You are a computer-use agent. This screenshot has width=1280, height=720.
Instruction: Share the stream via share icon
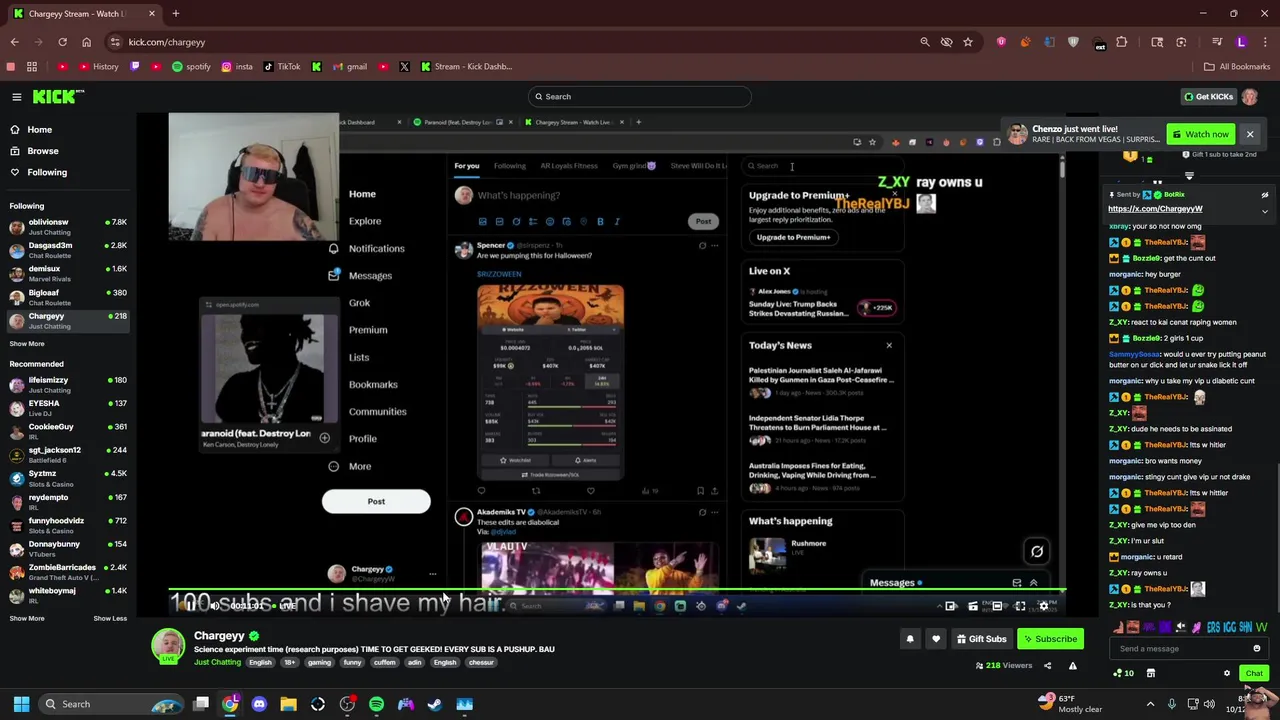[1047, 666]
